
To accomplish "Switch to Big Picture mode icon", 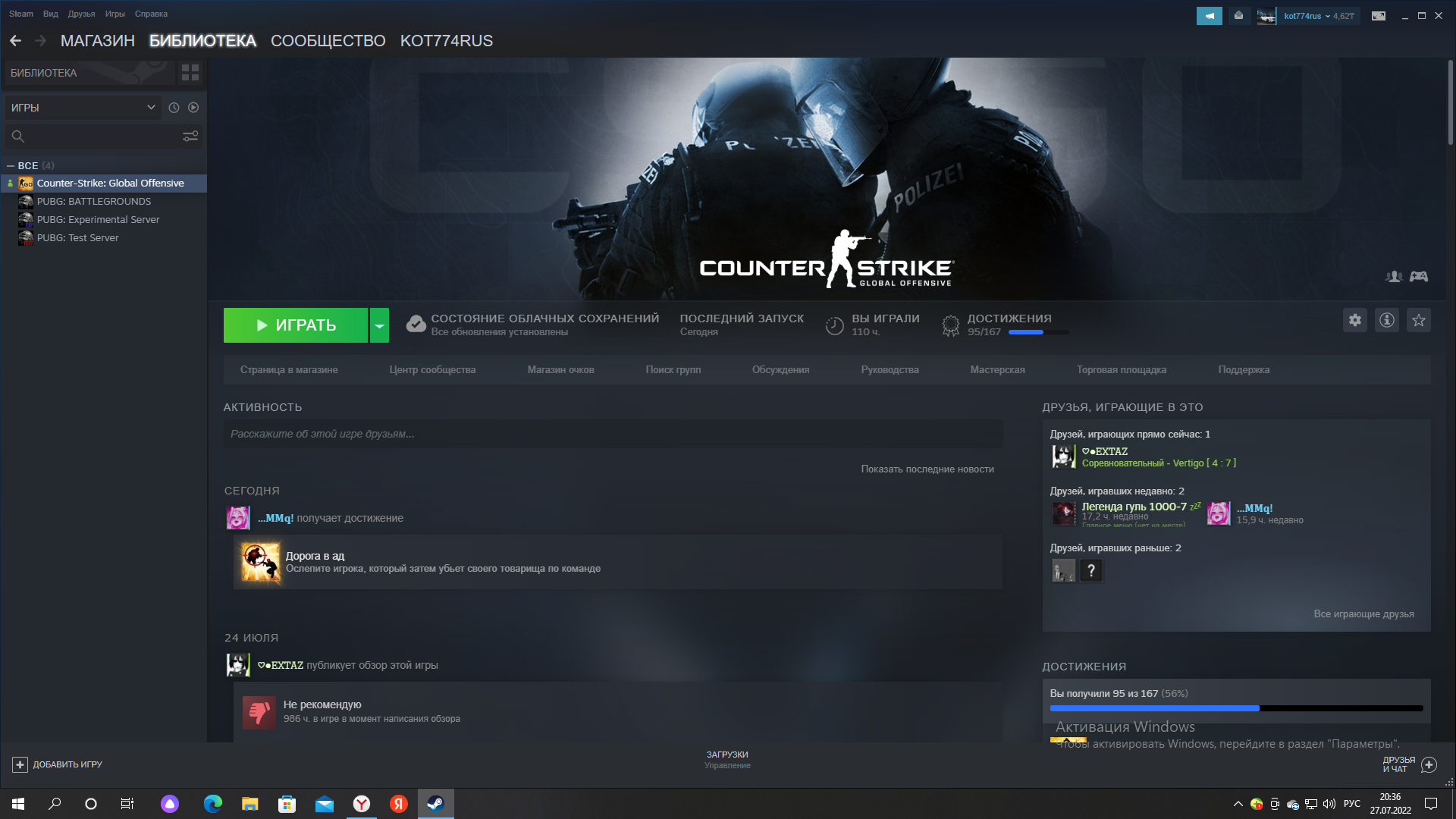I will point(1379,16).
